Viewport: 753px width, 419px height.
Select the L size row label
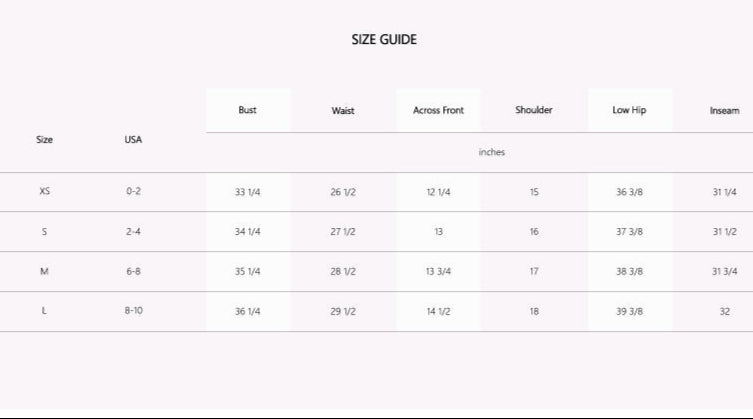click(44, 311)
